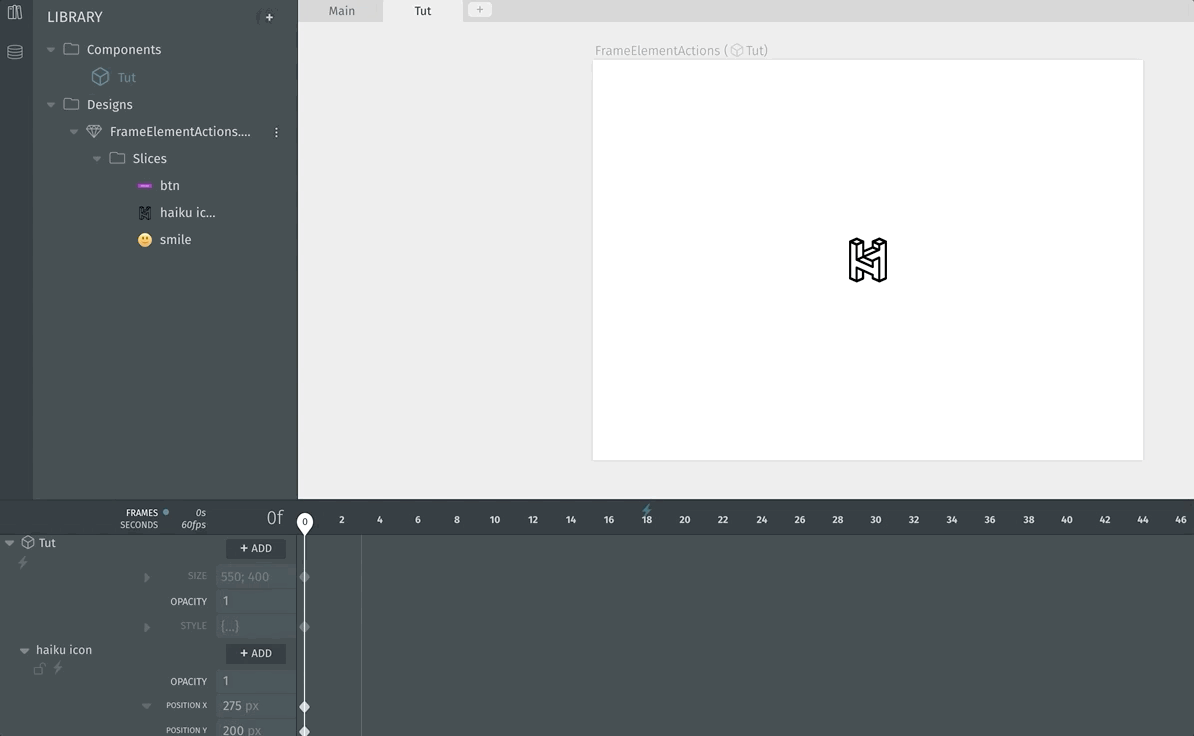
Task: Expand the SIZE property row
Action: click(147, 577)
